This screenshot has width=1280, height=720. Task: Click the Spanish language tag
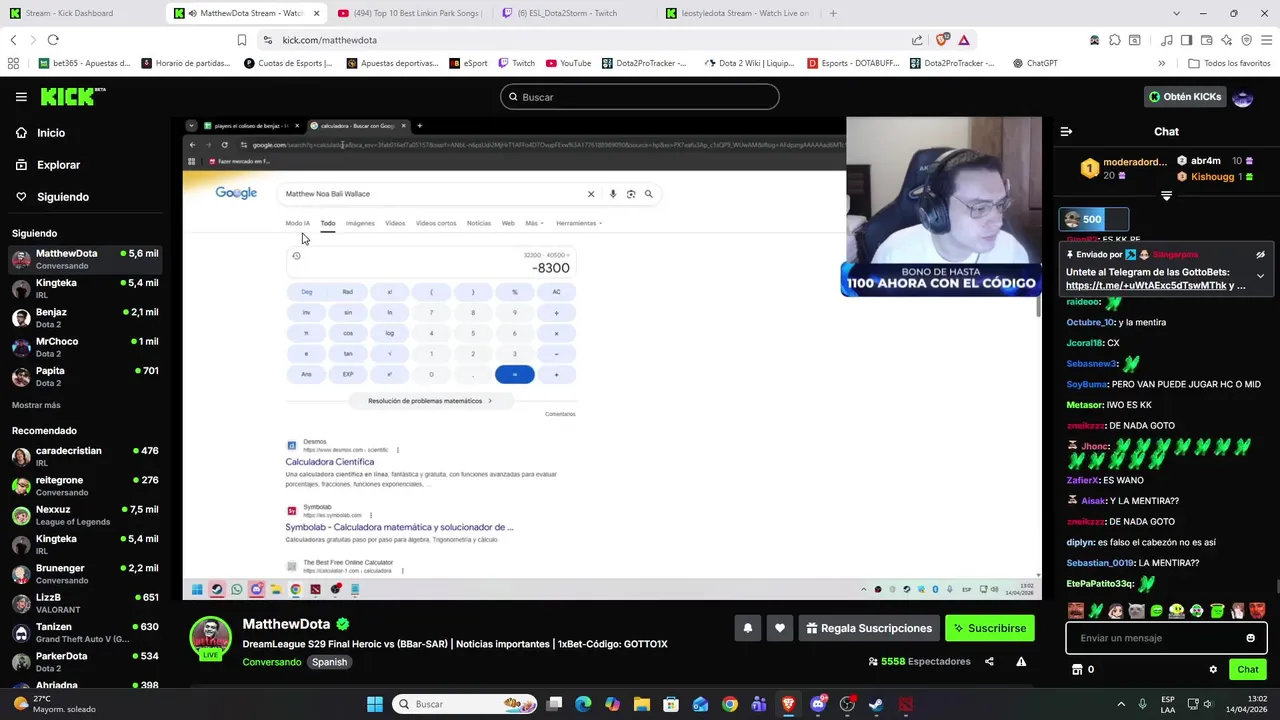coord(329,662)
